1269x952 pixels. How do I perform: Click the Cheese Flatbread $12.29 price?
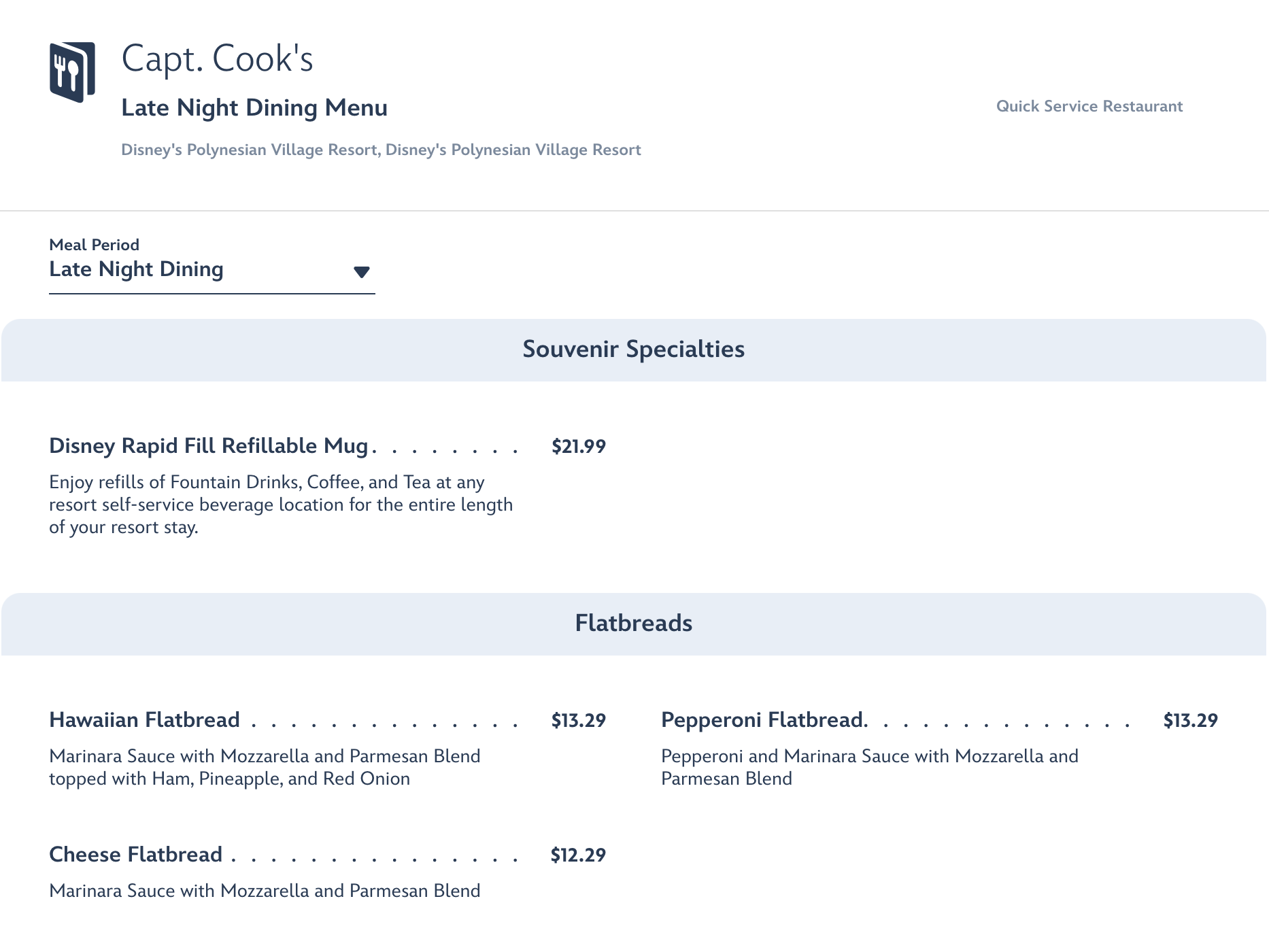point(578,855)
